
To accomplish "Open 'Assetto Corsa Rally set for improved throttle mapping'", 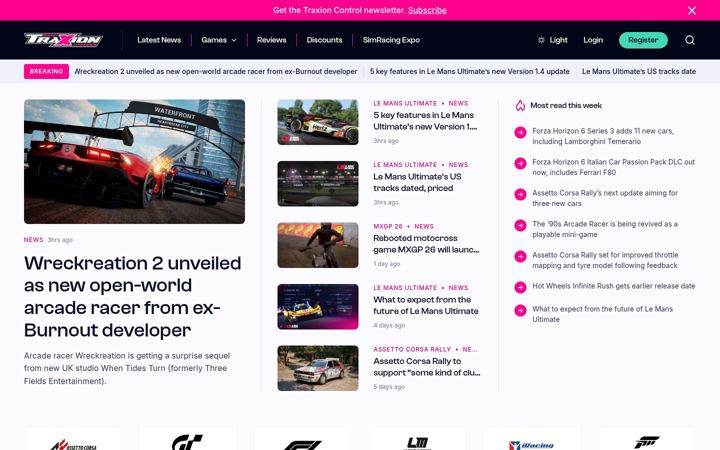I will click(x=605, y=260).
